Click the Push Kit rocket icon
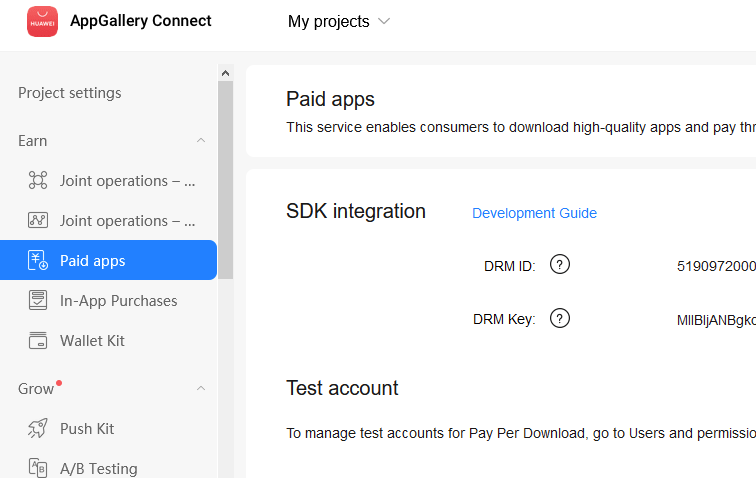 coord(38,429)
